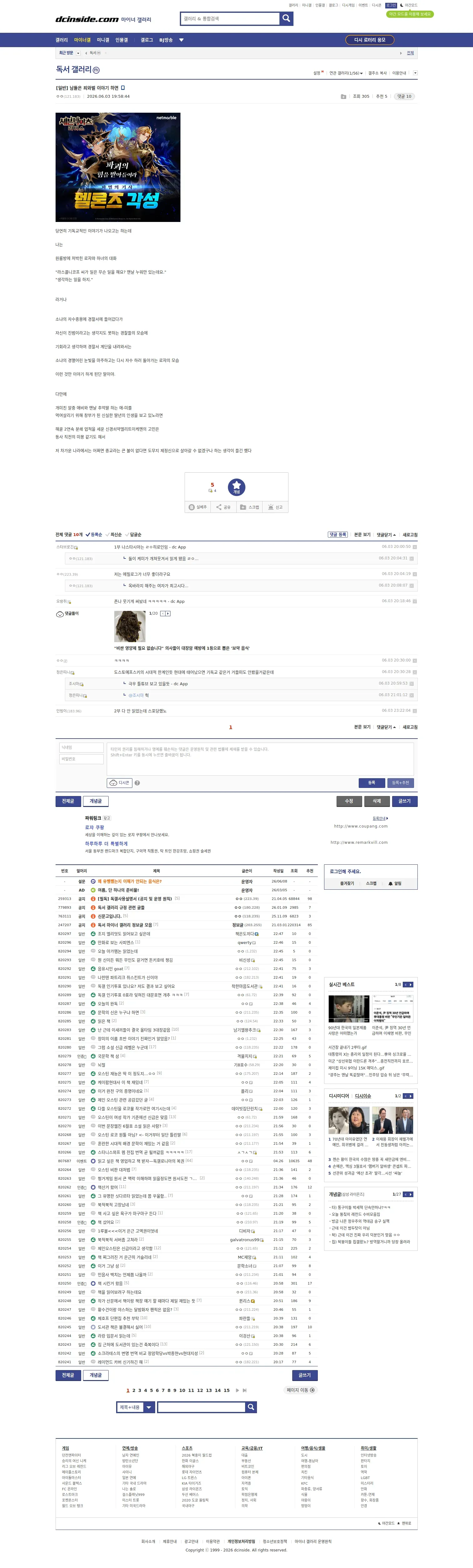Open the BJ방송 menu item

pyautogui.click(x=166, y=40)
